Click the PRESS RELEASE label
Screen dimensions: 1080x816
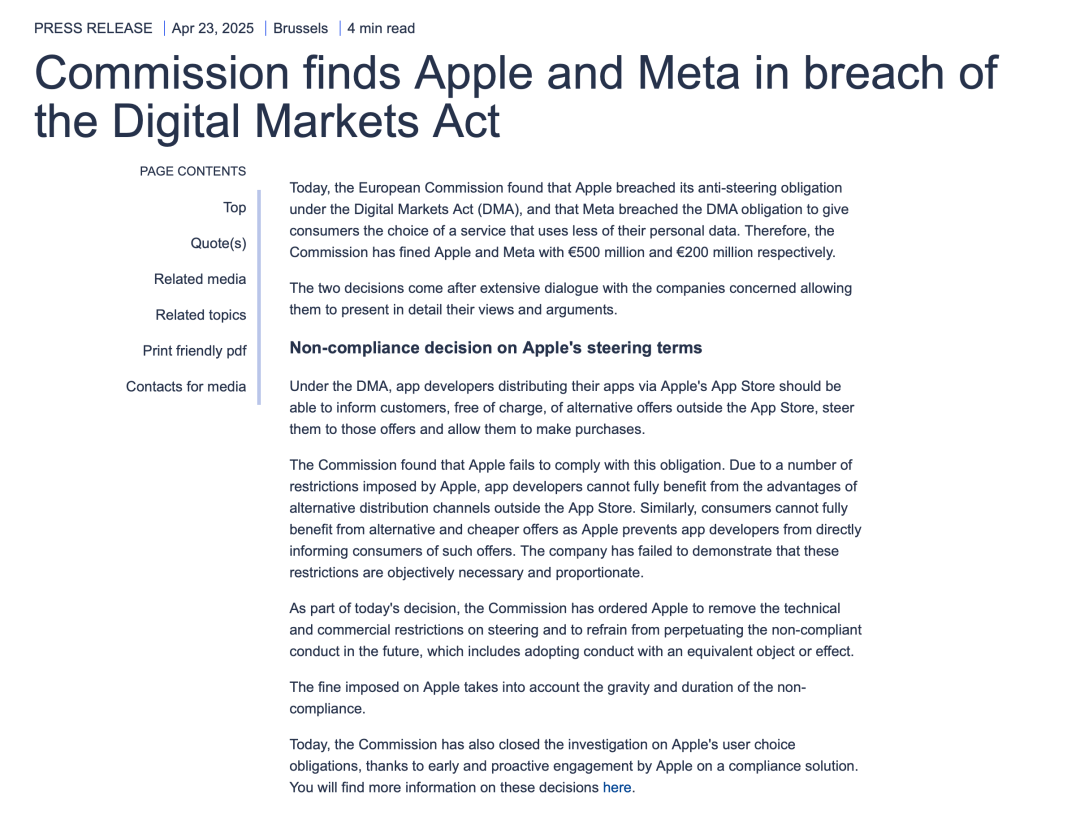[x=93, y=28]
